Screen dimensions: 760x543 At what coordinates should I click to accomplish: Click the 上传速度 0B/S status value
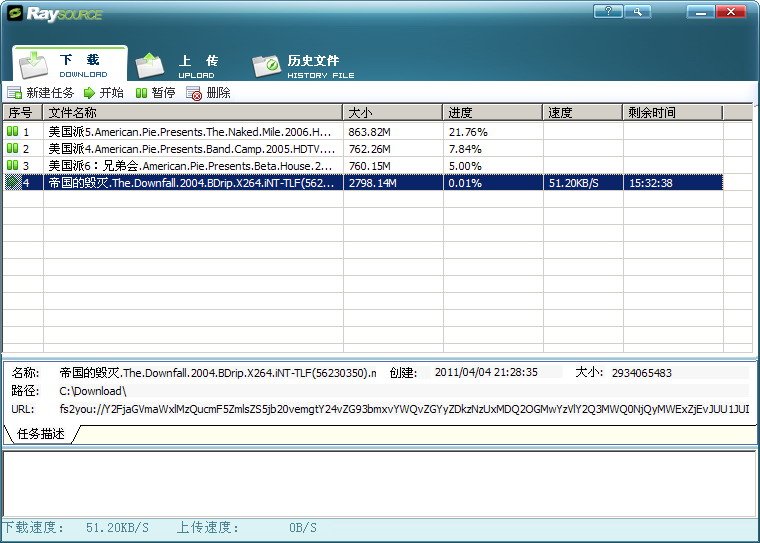click(x=302, y=527)
